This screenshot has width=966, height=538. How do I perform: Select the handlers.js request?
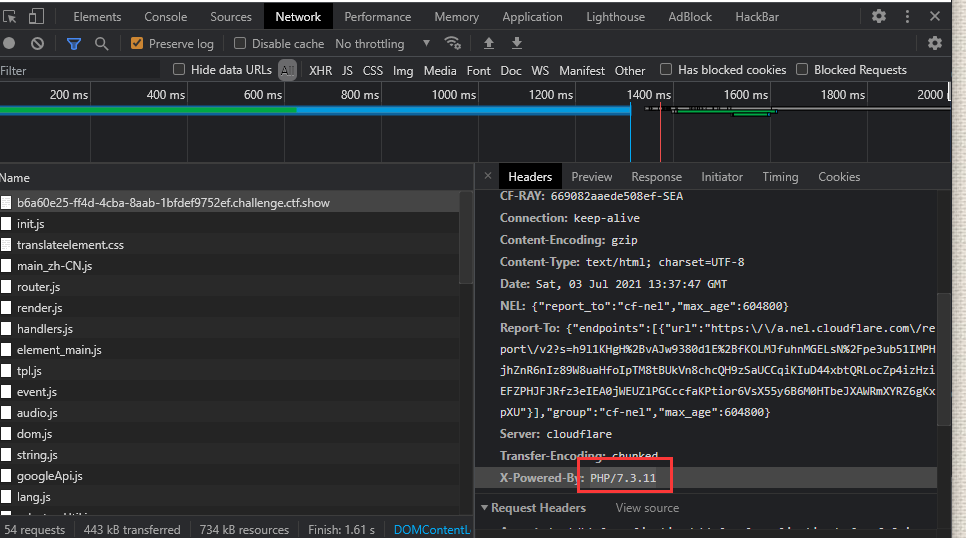click(229, 328)
